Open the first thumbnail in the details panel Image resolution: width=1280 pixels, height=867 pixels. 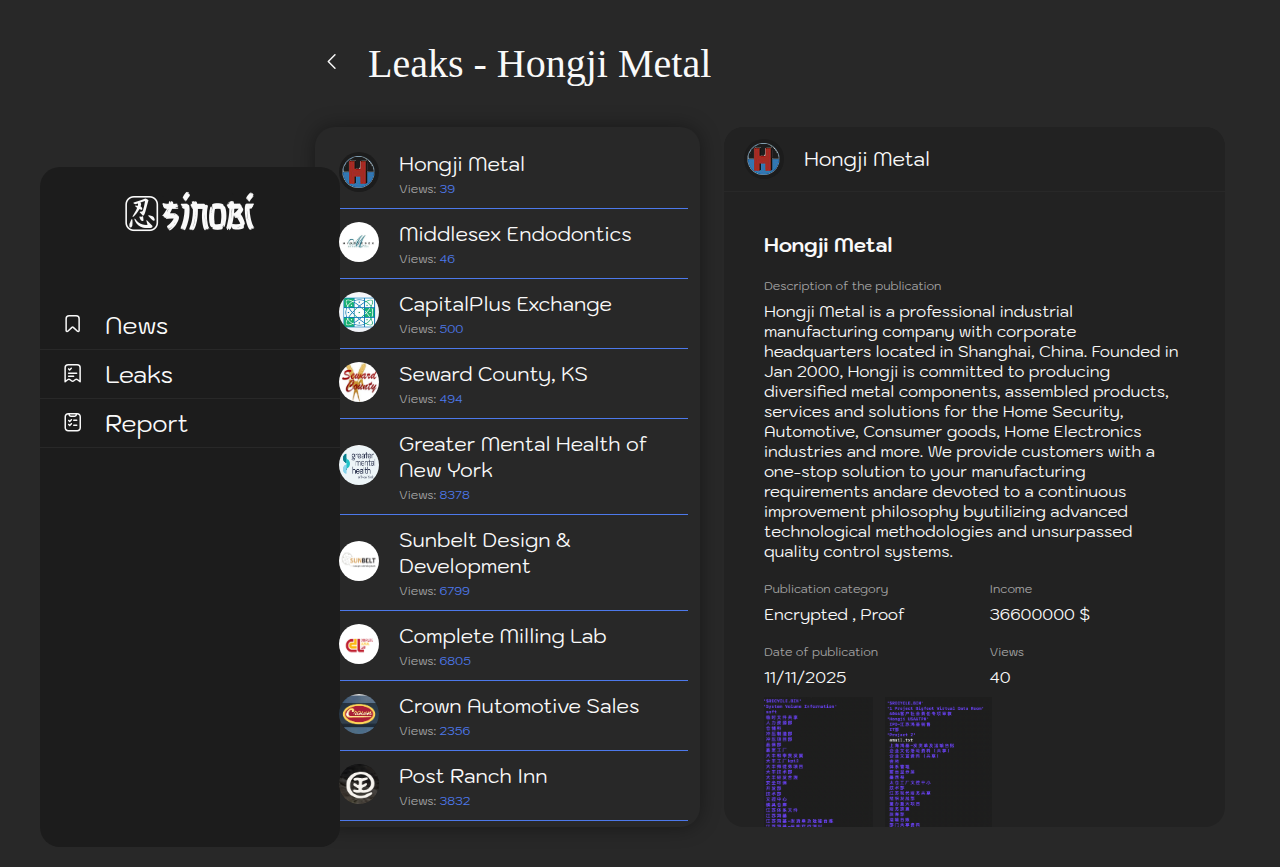click(818, 762)
